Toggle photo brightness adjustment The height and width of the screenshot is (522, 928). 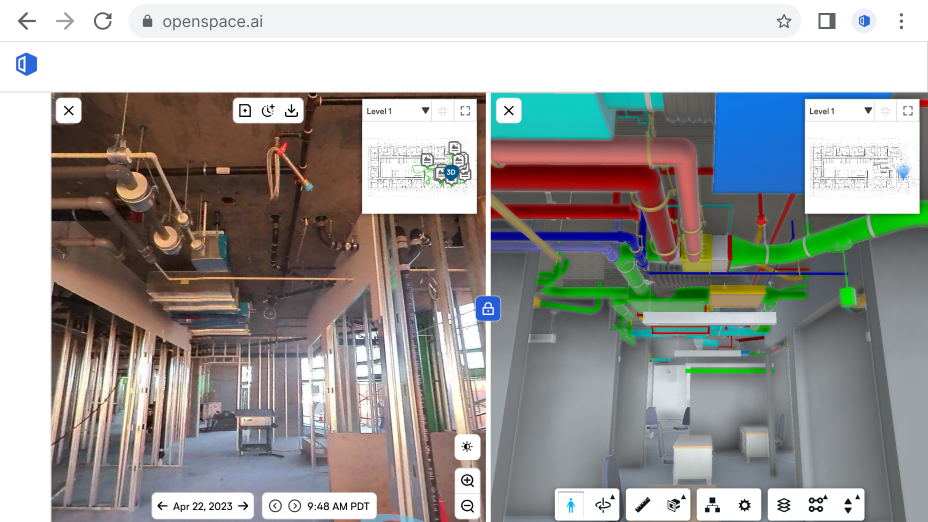[467, 447]
